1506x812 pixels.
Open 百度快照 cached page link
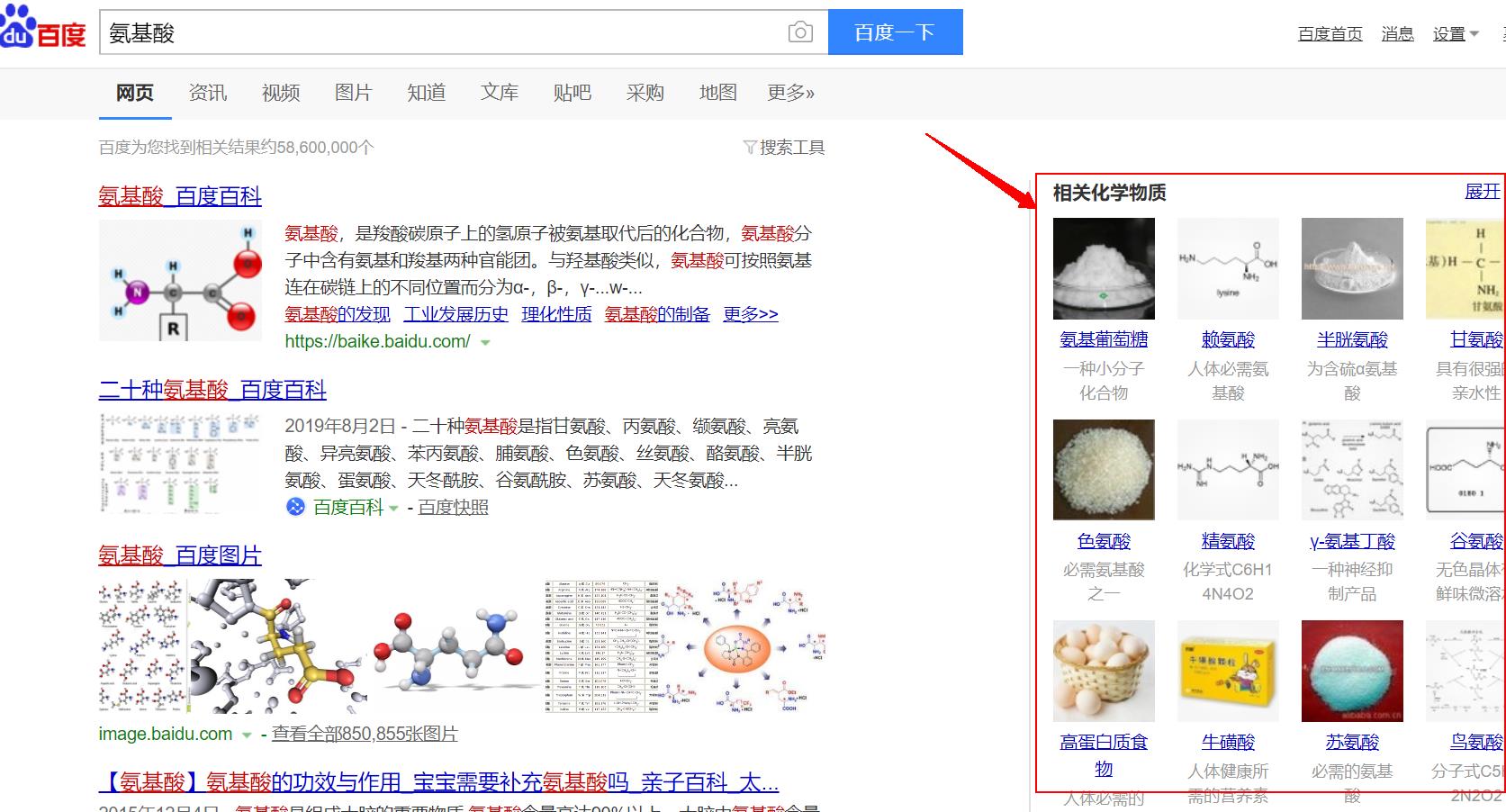click(454, 508)
